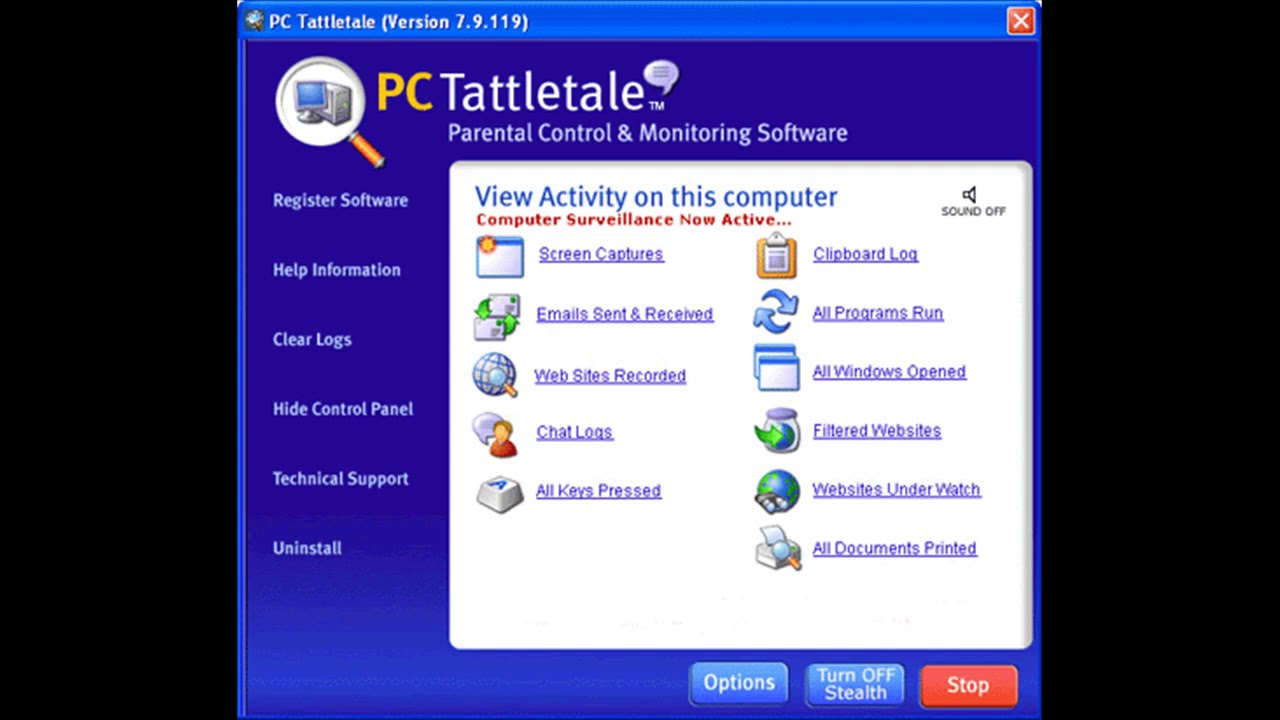Screen dimensions: 1280x720
Task: Click the Options button
Action: [x=739, y=684]
